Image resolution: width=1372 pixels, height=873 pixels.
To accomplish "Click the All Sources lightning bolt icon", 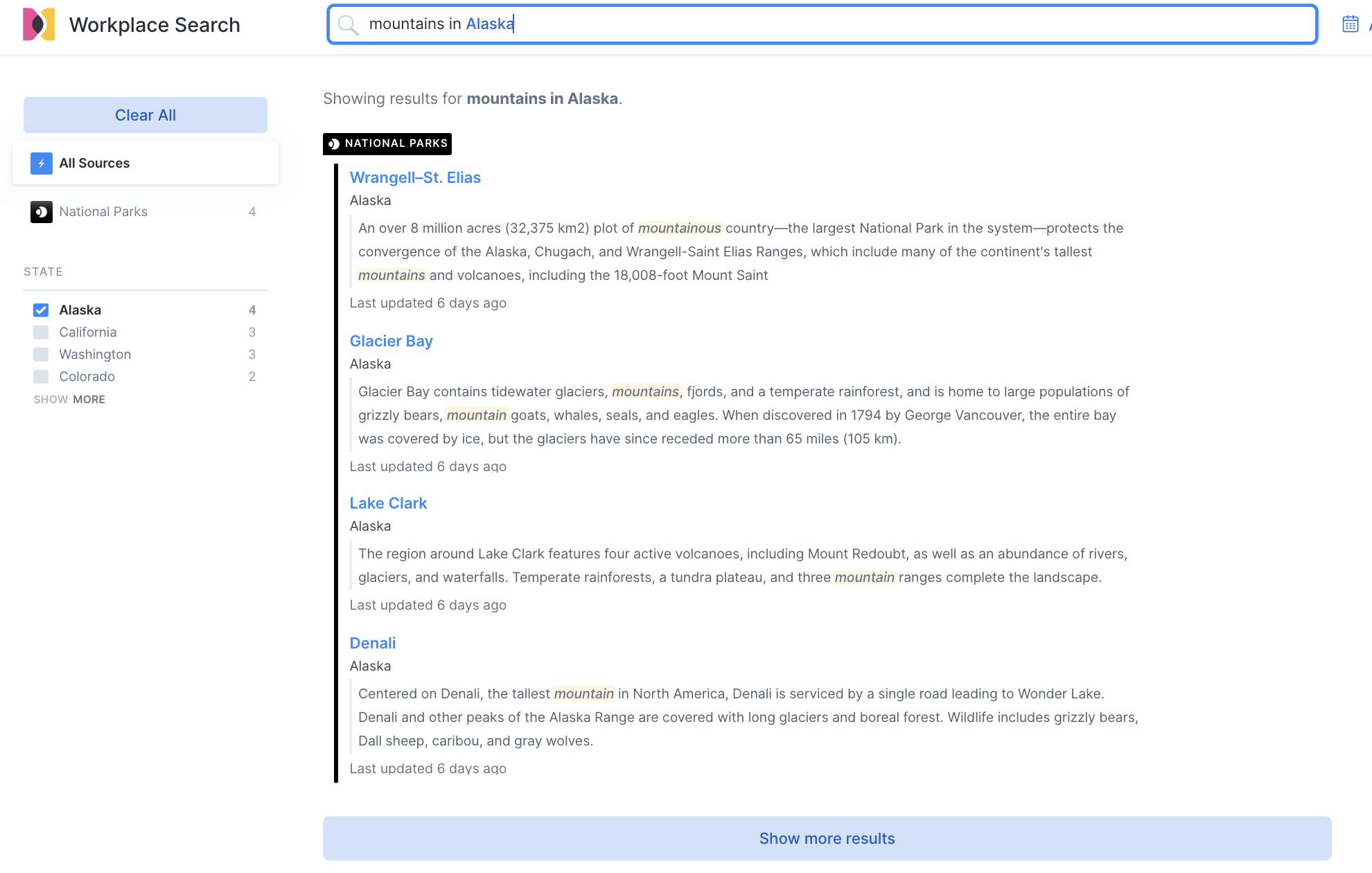I will (x=42, y=164).
